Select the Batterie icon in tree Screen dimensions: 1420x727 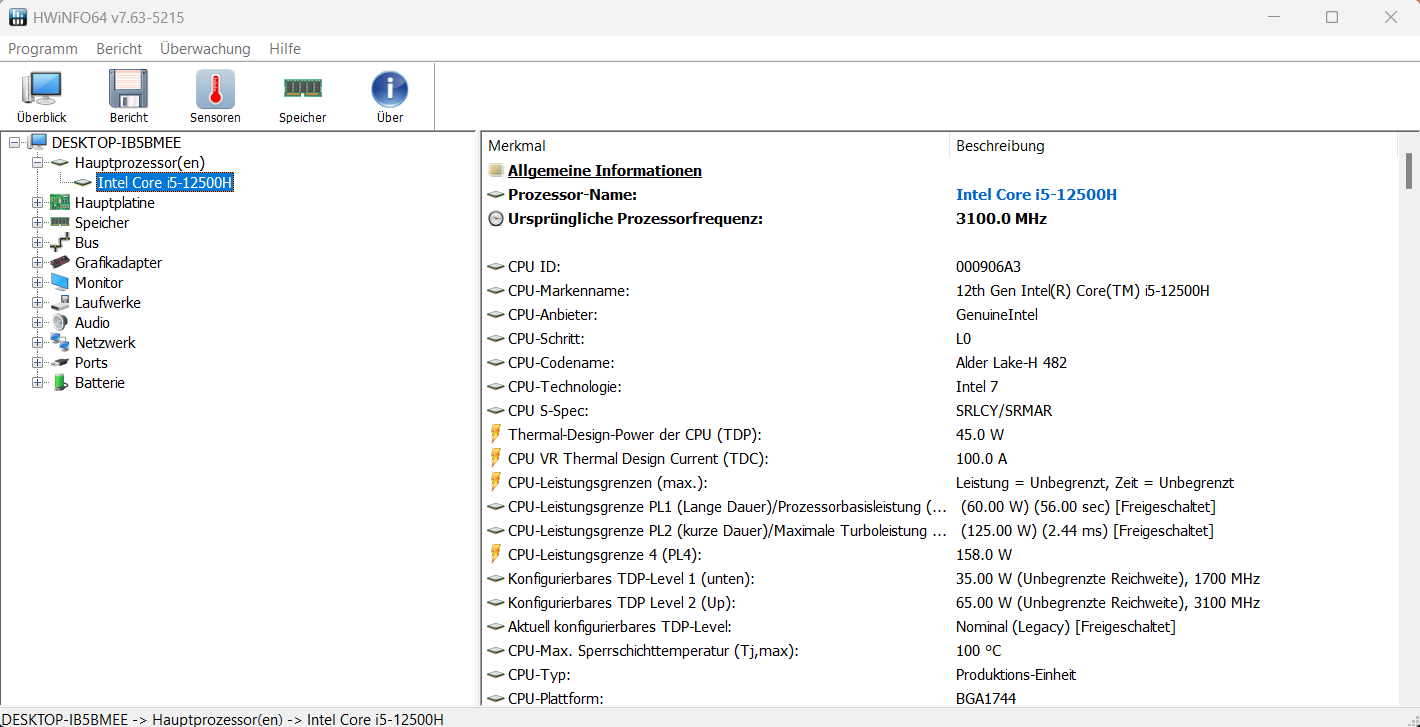tap(60, 383)
